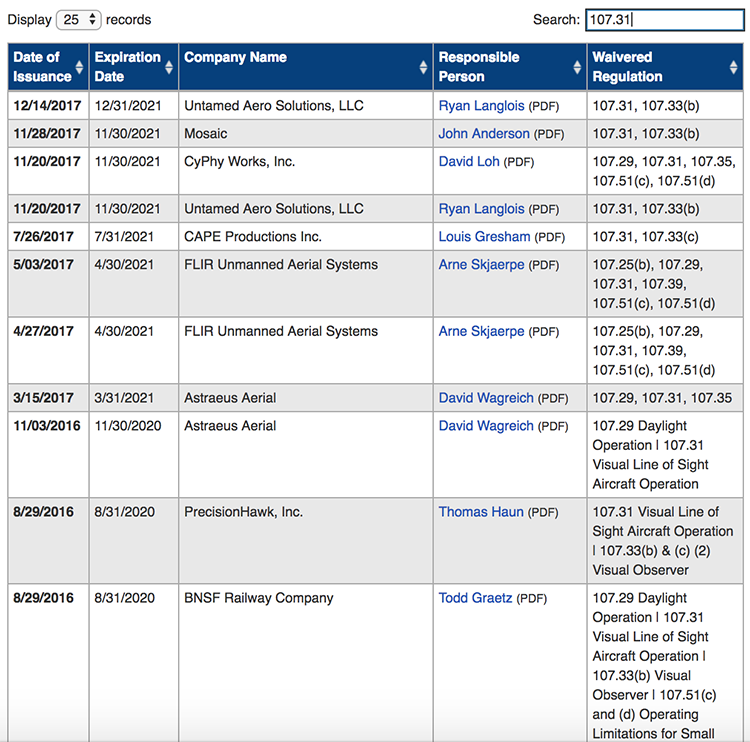Select the 12/14/2017 issuance date cell

point(48,105)
